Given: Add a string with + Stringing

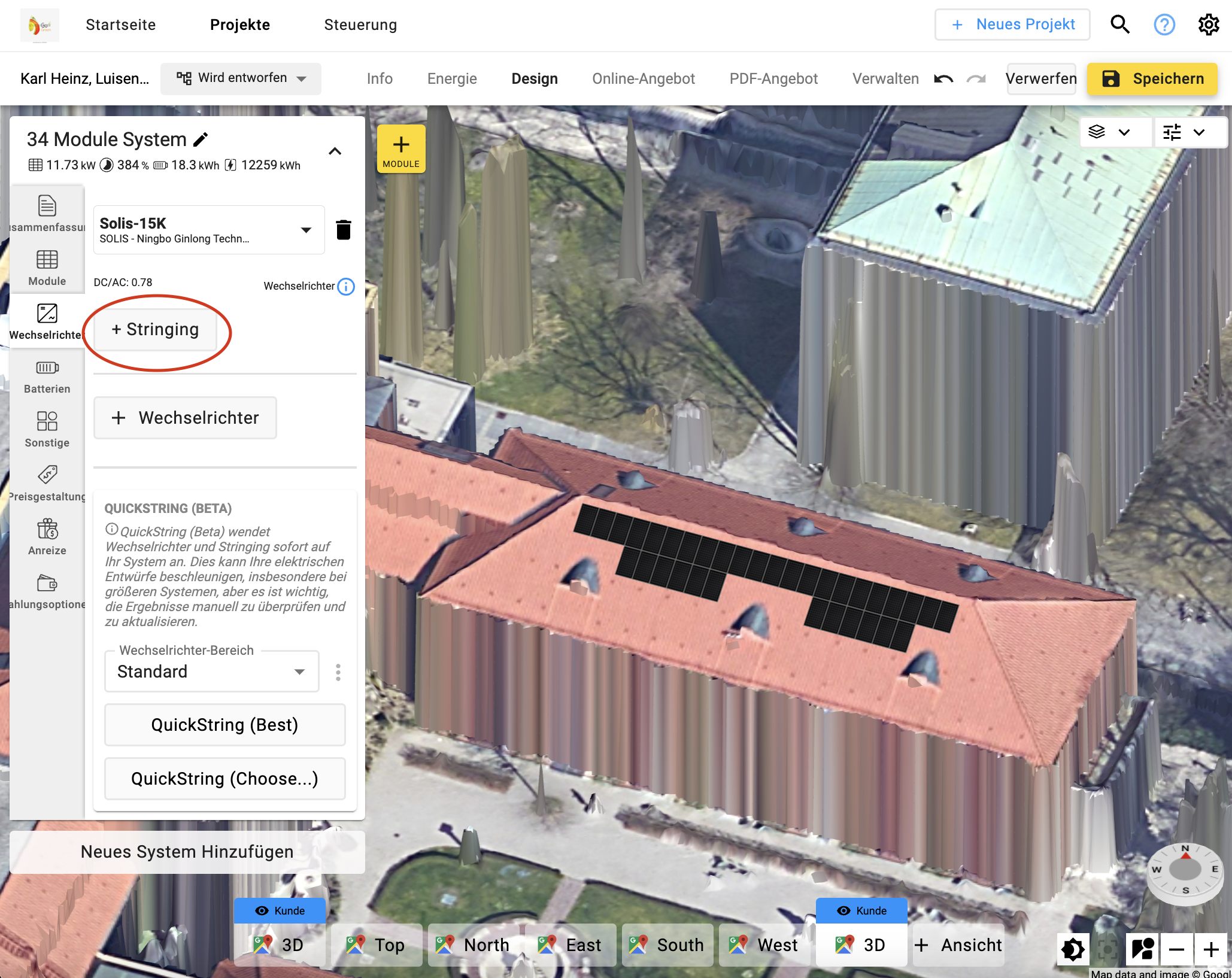Looking at the screenshot, I should [155, 329].
